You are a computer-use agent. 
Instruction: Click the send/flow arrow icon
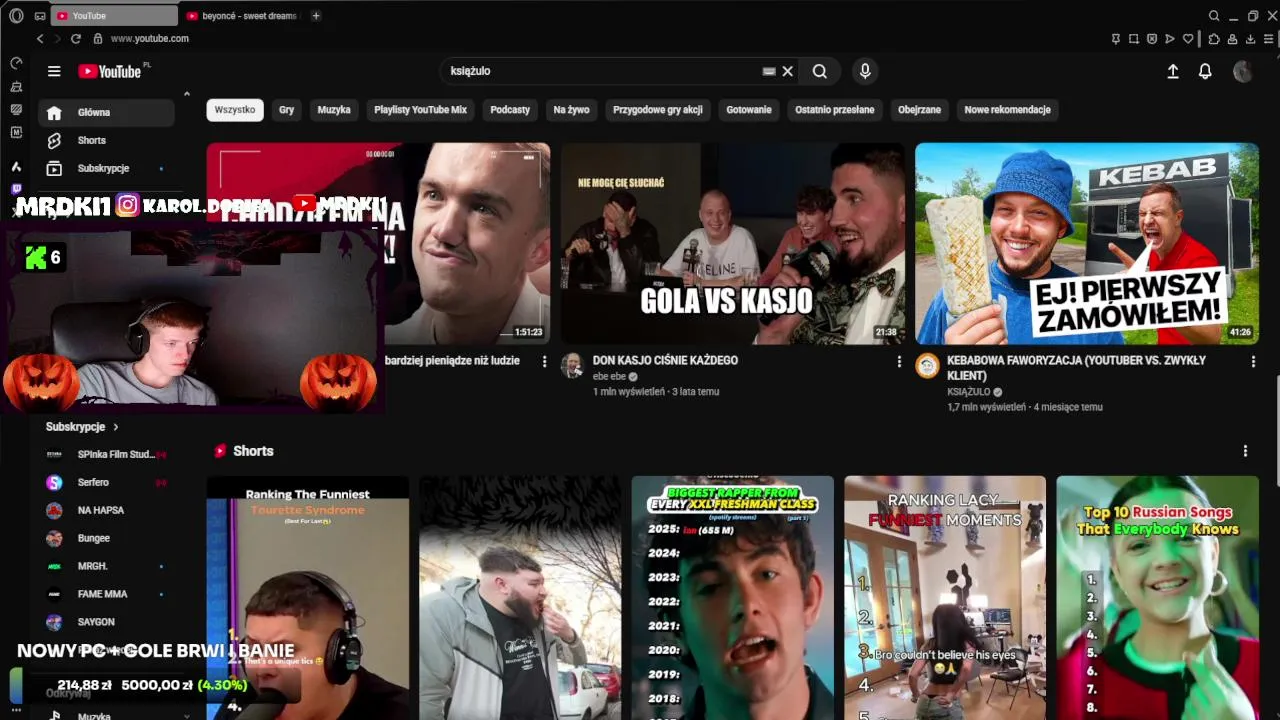tap(1170, 39)
